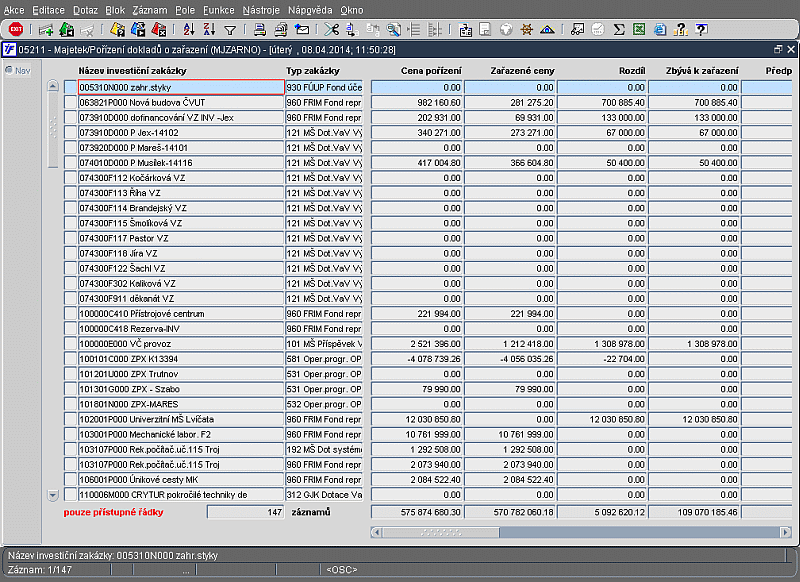This screenshot has height=582, width=800.
Task: Click the Sigma sum icon
Action: click(x=619, y=30)
